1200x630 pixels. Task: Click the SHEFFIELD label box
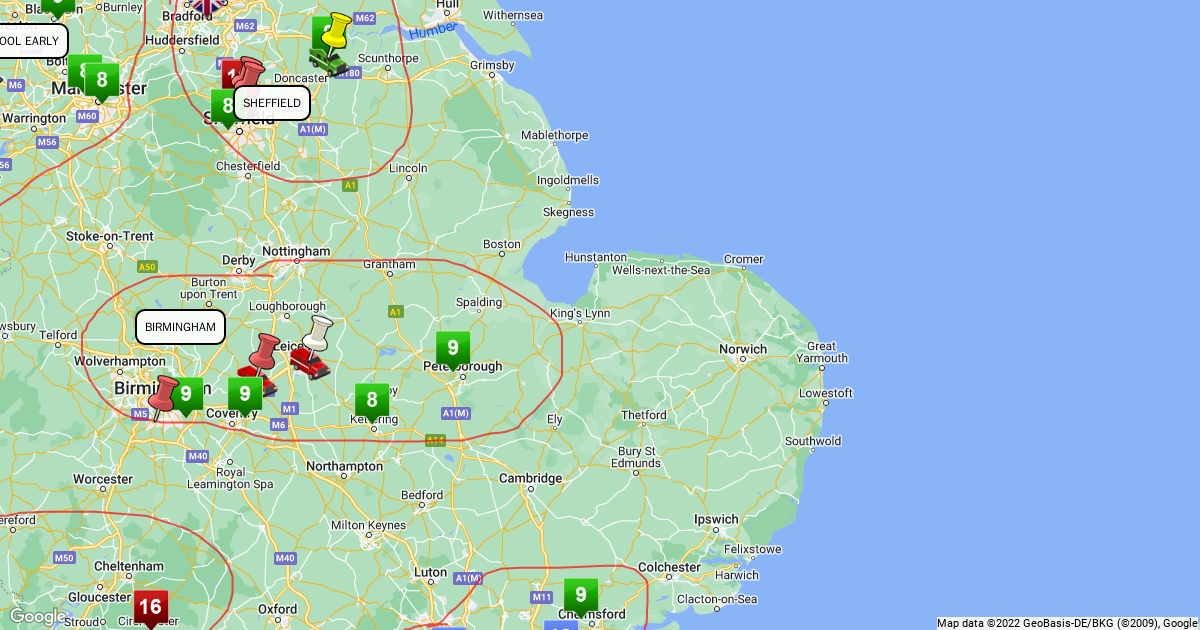272,103
